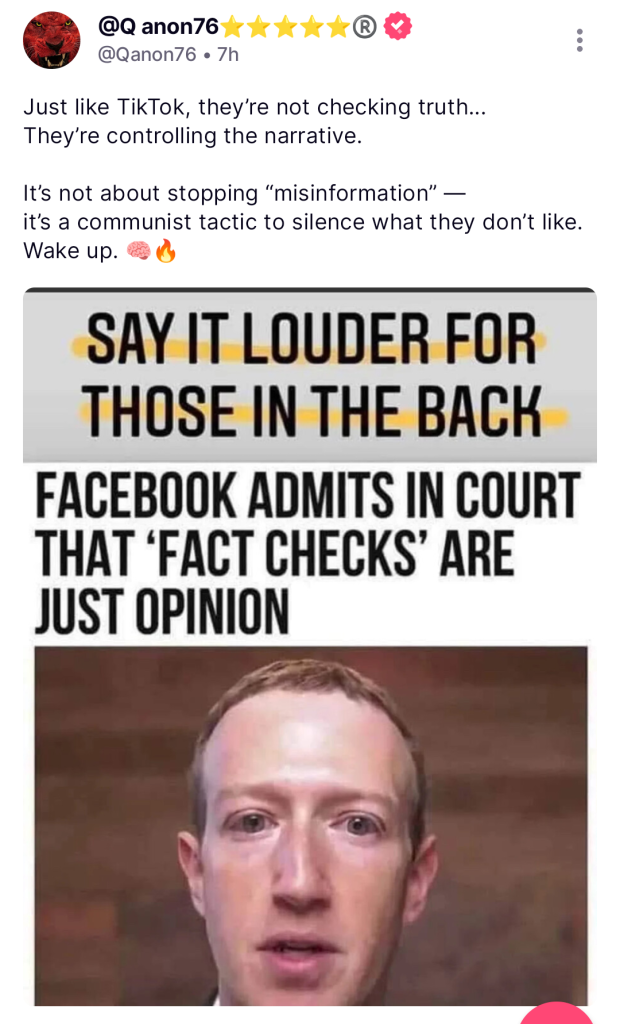Tap the brain emoji after Wake up
This screenshot has width=620, height=1024.
pyautogui.click(x=138, y=251)
